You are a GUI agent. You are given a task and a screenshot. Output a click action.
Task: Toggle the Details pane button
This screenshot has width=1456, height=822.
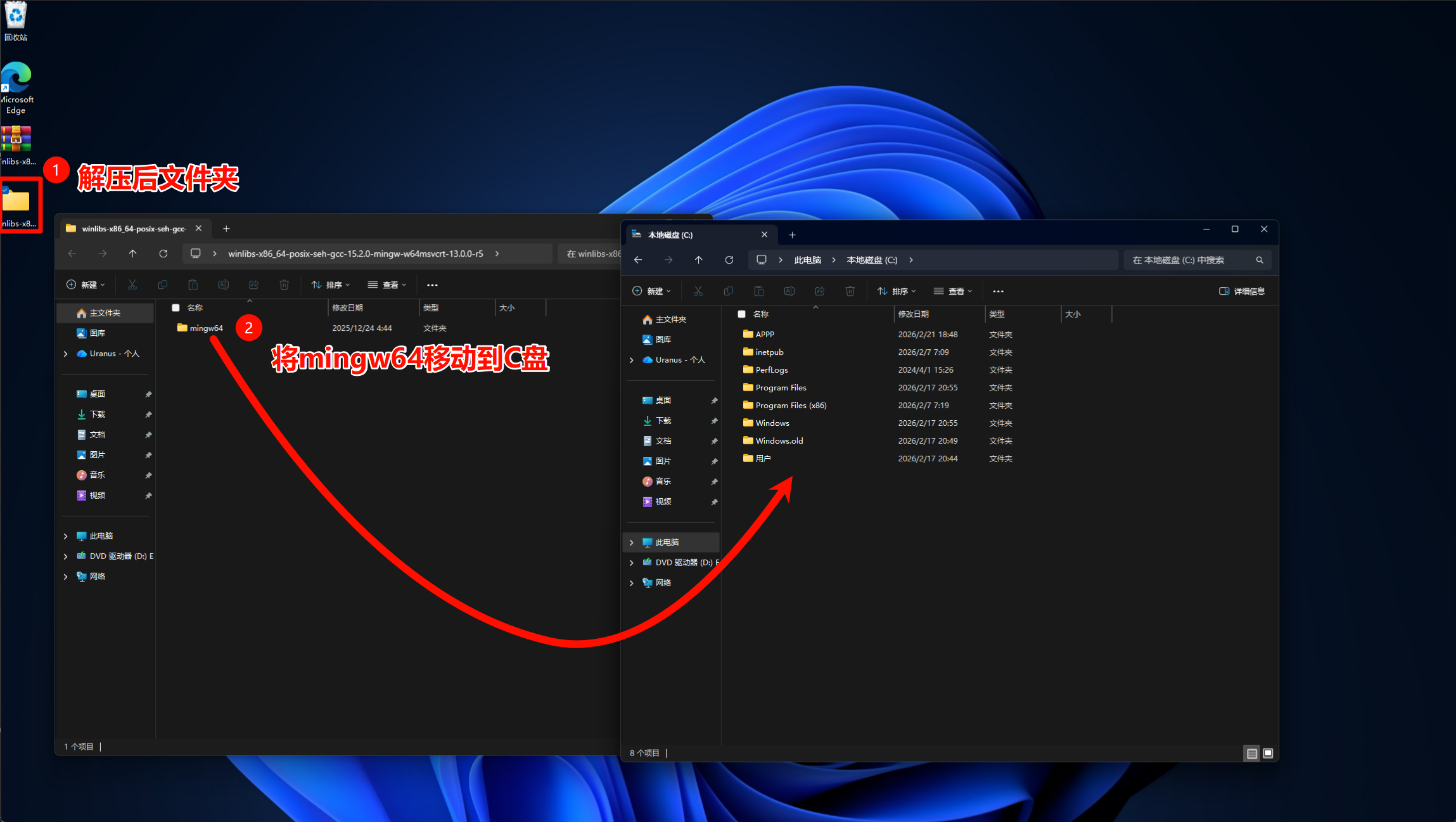1241,291
